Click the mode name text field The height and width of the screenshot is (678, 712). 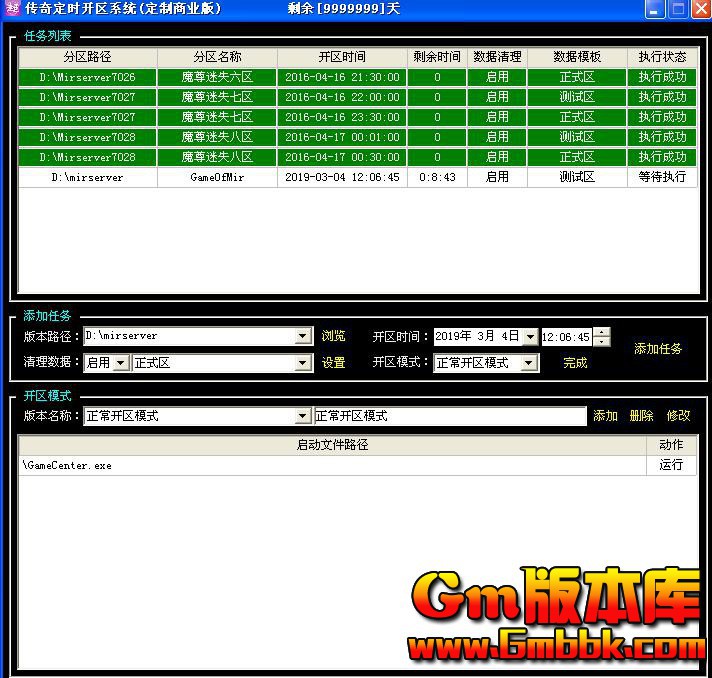[450, 416]
